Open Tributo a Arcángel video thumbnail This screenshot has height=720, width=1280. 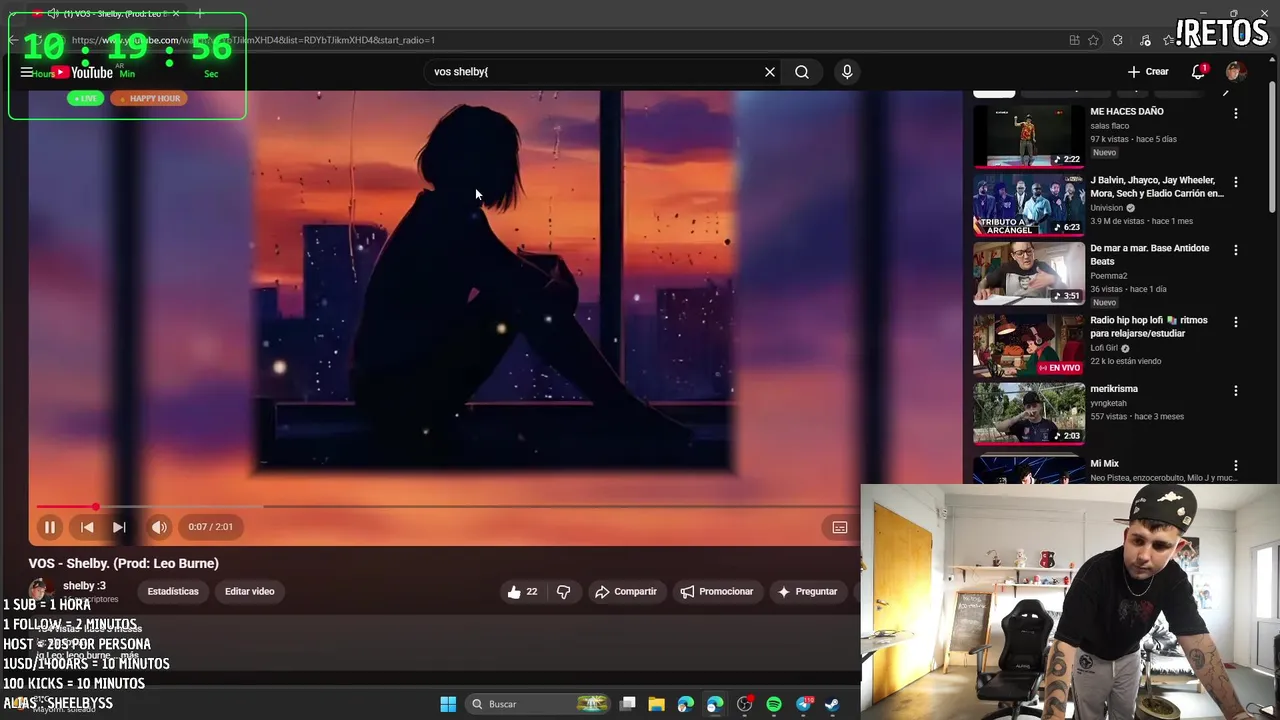click(x=1028, y=204)
